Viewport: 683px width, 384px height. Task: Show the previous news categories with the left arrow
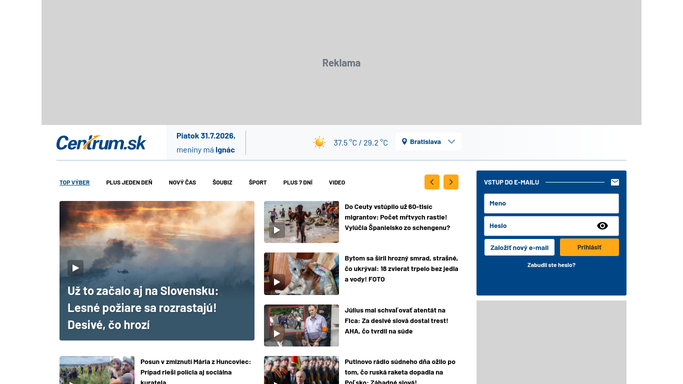click(432, 182)
